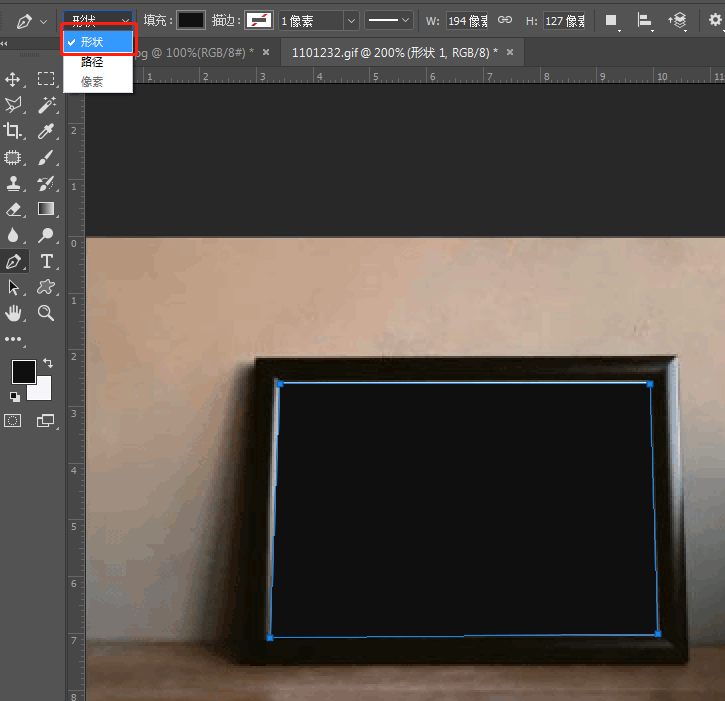
Task: Edit the stroke width 1 像素 field
Action: pos(311,21)
